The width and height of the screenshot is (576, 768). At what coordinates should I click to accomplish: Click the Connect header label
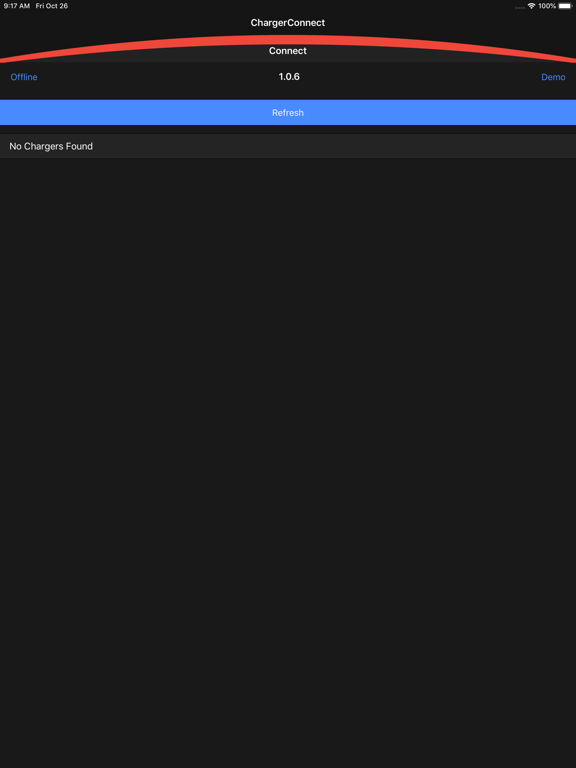pos(288,51)
